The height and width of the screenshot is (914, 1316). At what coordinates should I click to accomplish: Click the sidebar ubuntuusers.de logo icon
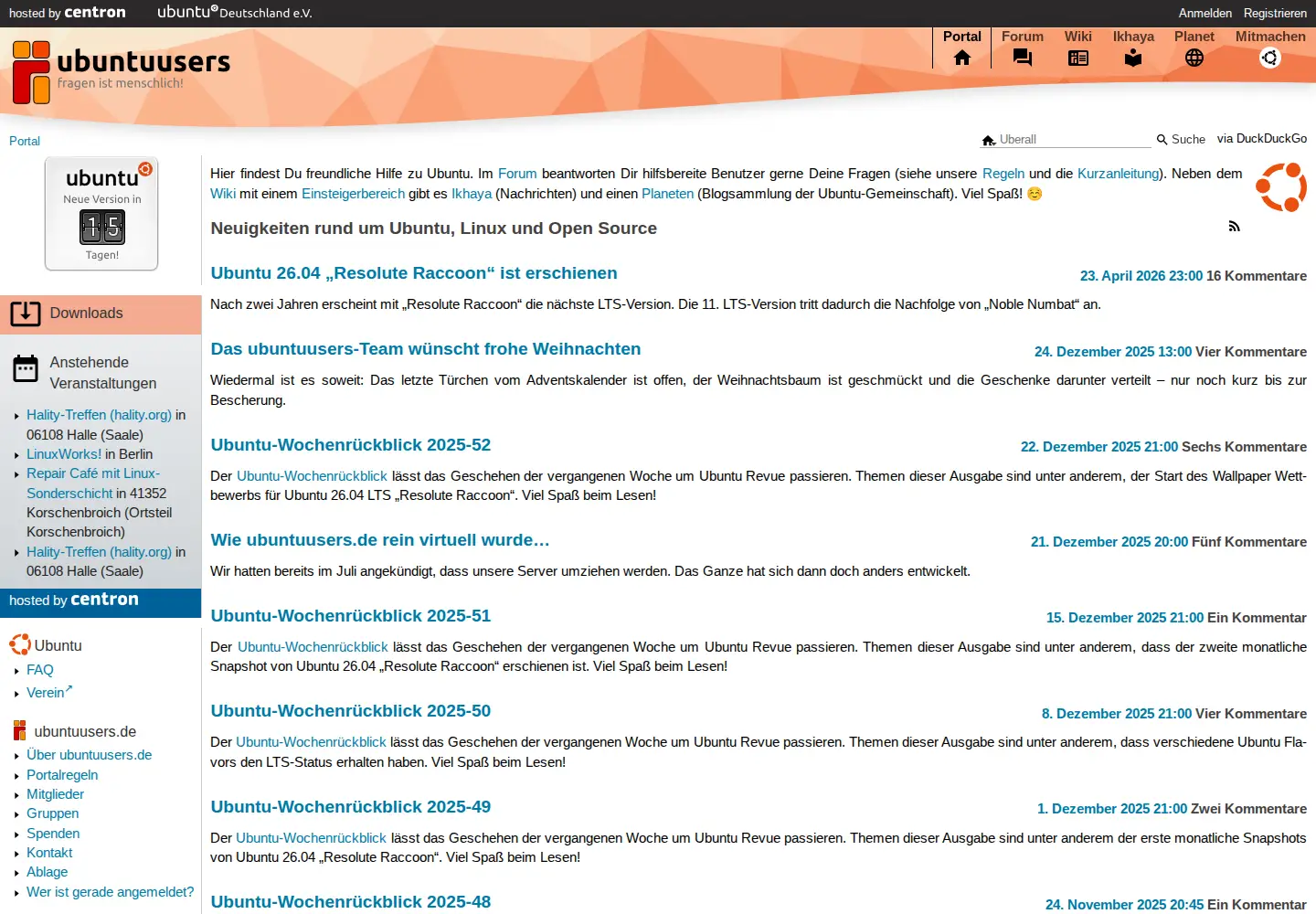20,730
